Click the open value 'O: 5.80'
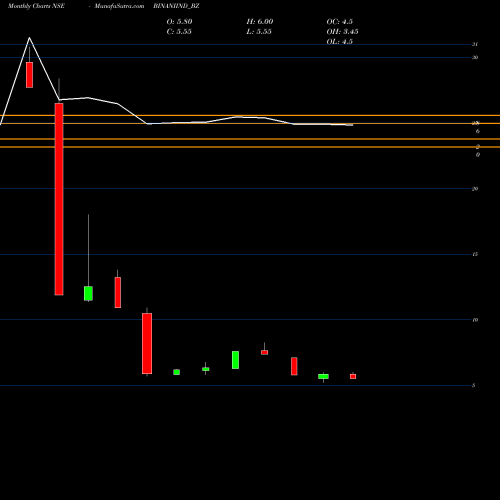The width and height of the screenshot is (500, 500). (179, 22)
